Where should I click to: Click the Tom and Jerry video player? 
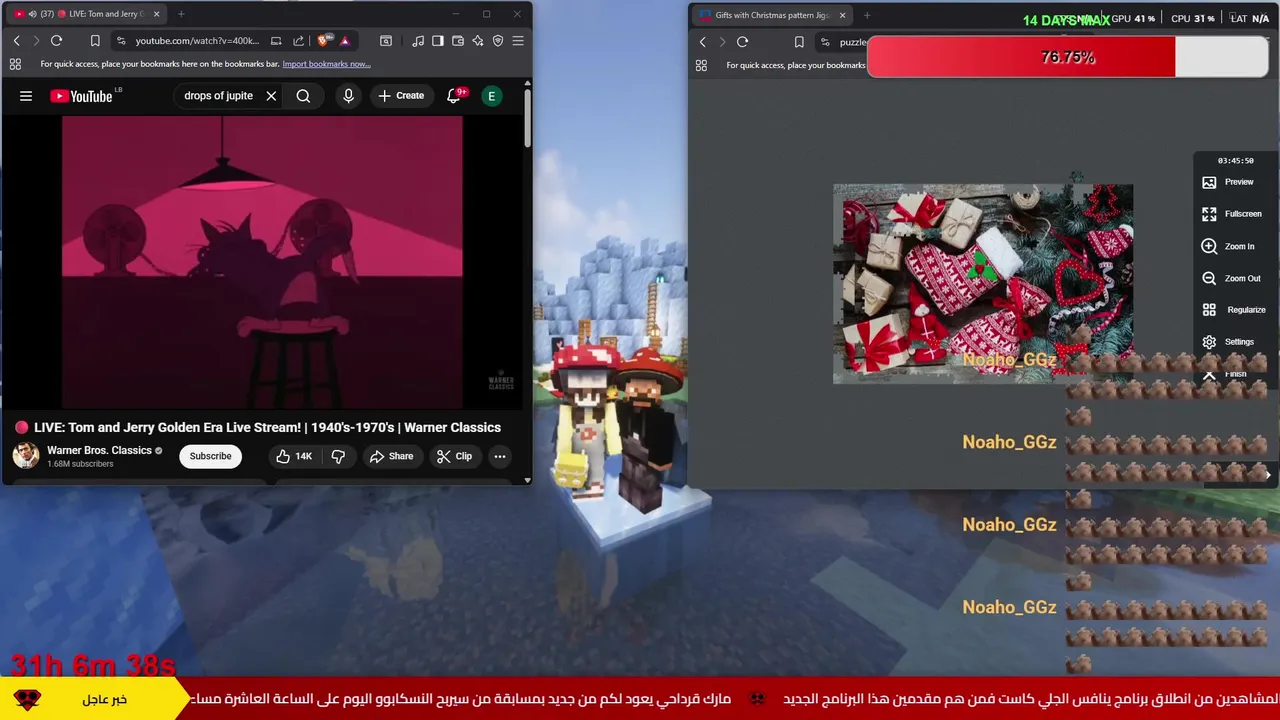pos(262,261)
